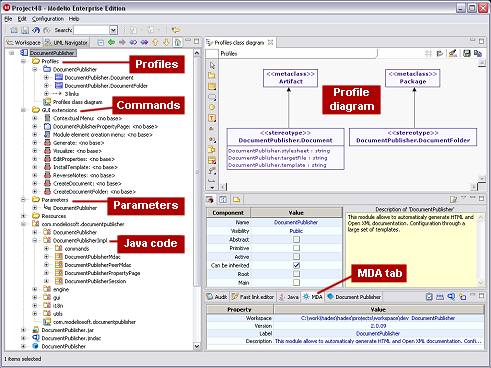Click the note edit icon above description panel
The height and width of the screenshot is (368, 491).
point(453,199)
